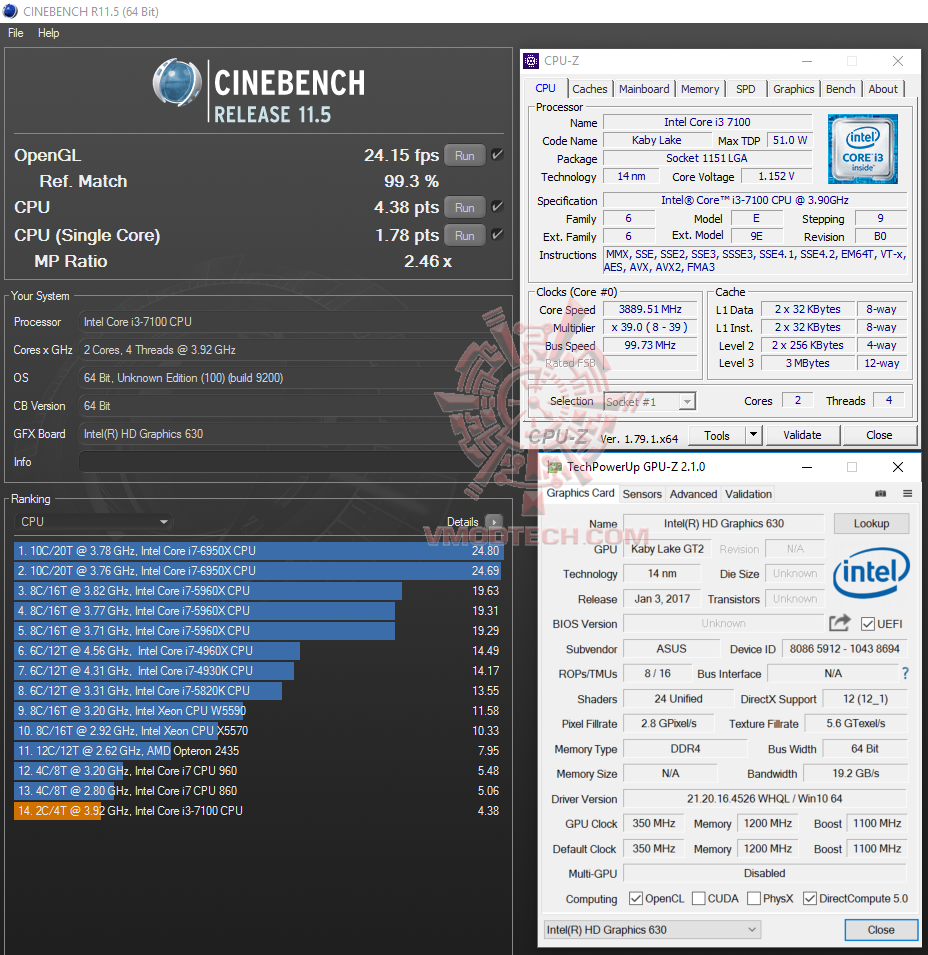Toggle the OpenCL checkbox
Screen dimensions: 928x955
point(636,898)
